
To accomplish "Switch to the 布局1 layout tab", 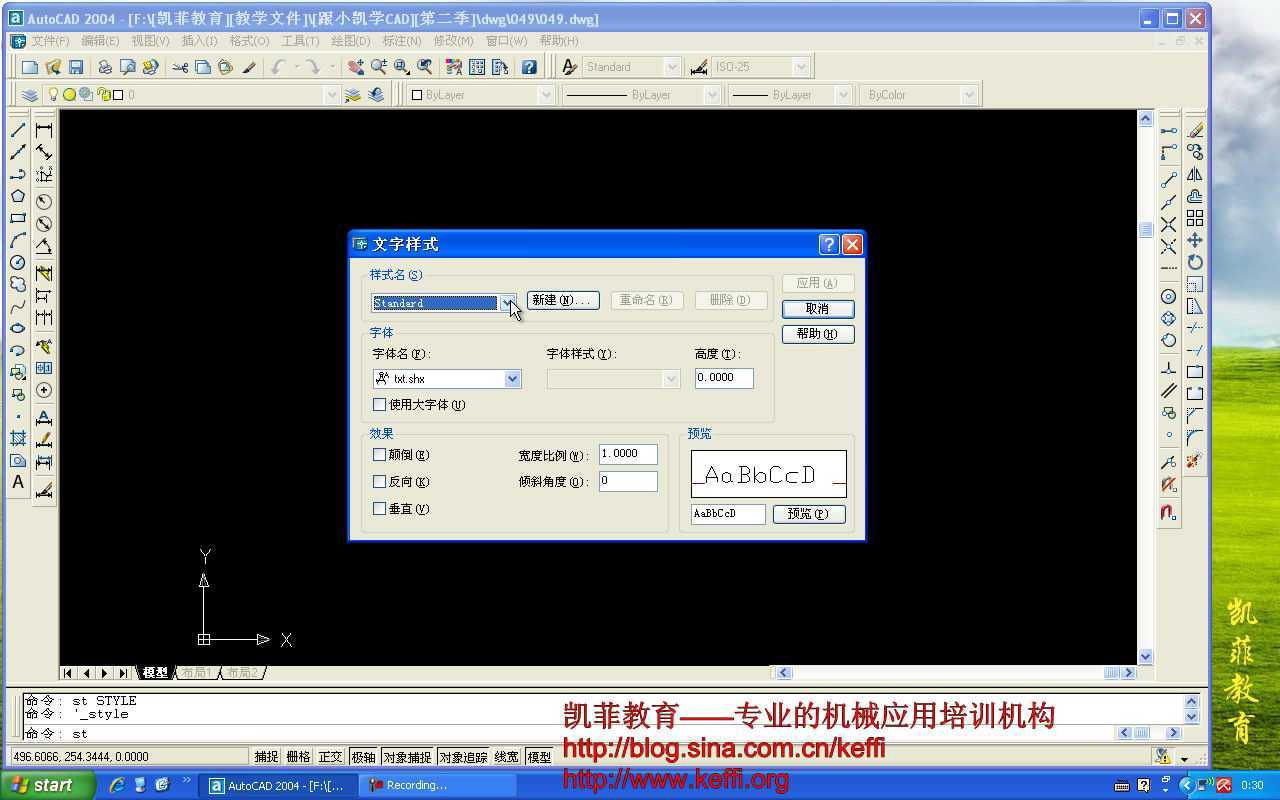I will pyautogui.click(x=196, y=673).
